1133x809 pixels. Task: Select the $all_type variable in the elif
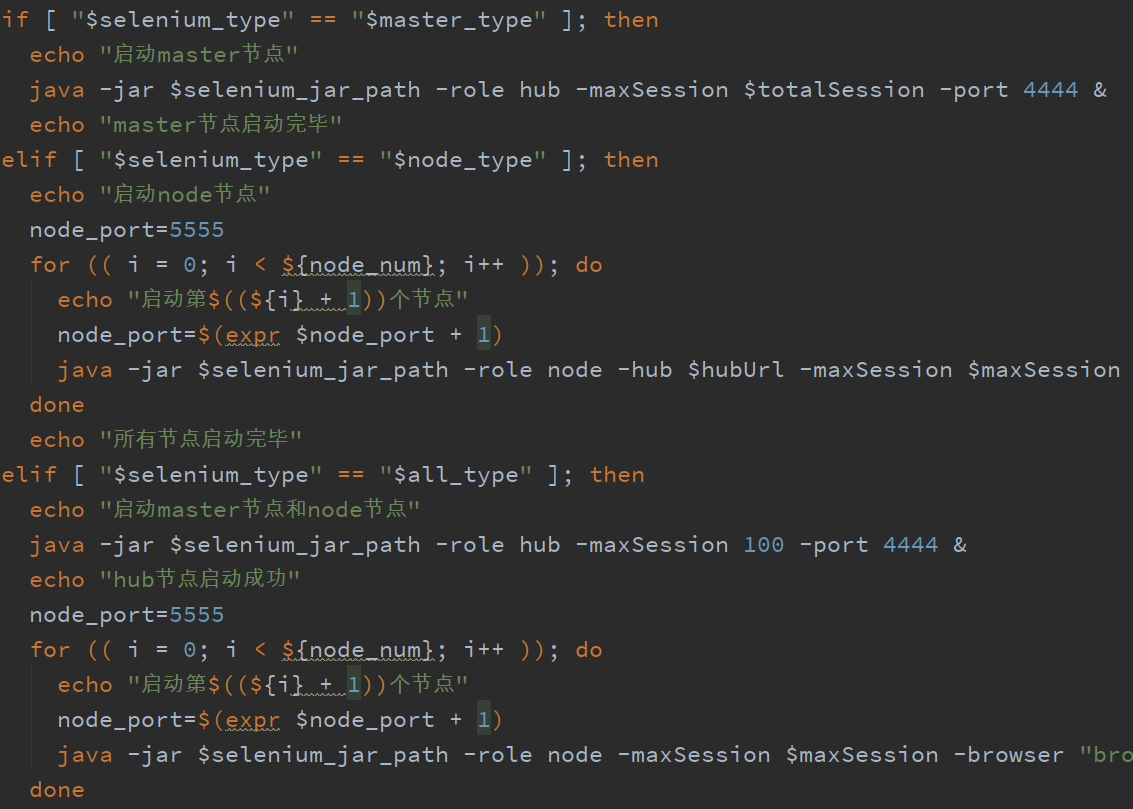tap(456, 474)
